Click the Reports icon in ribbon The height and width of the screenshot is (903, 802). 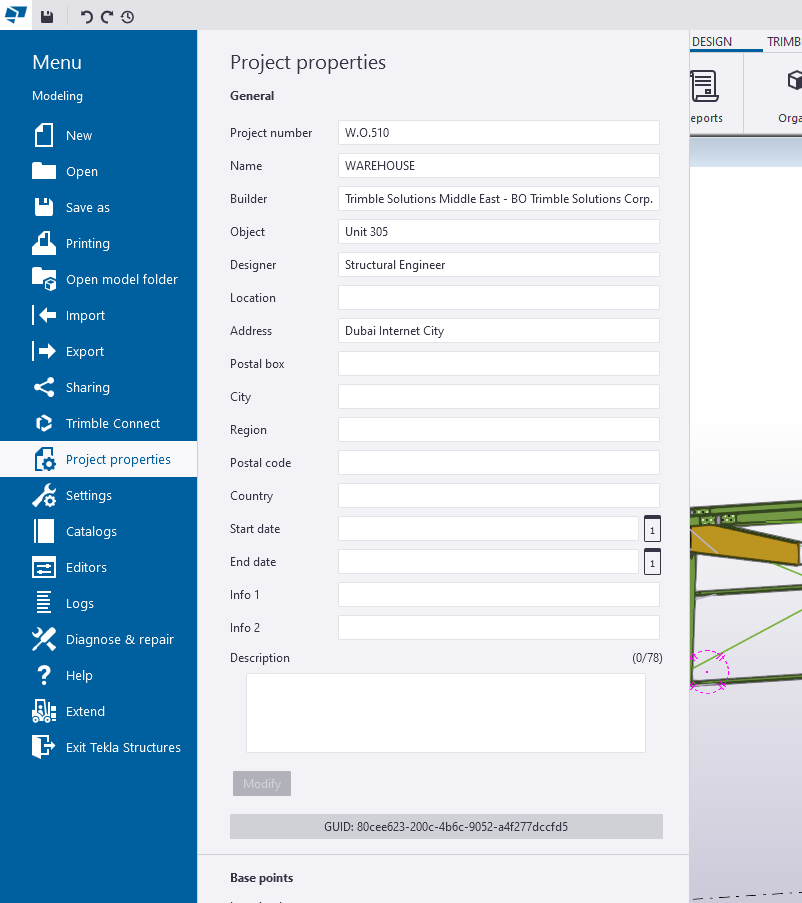(x=705, y=86)
